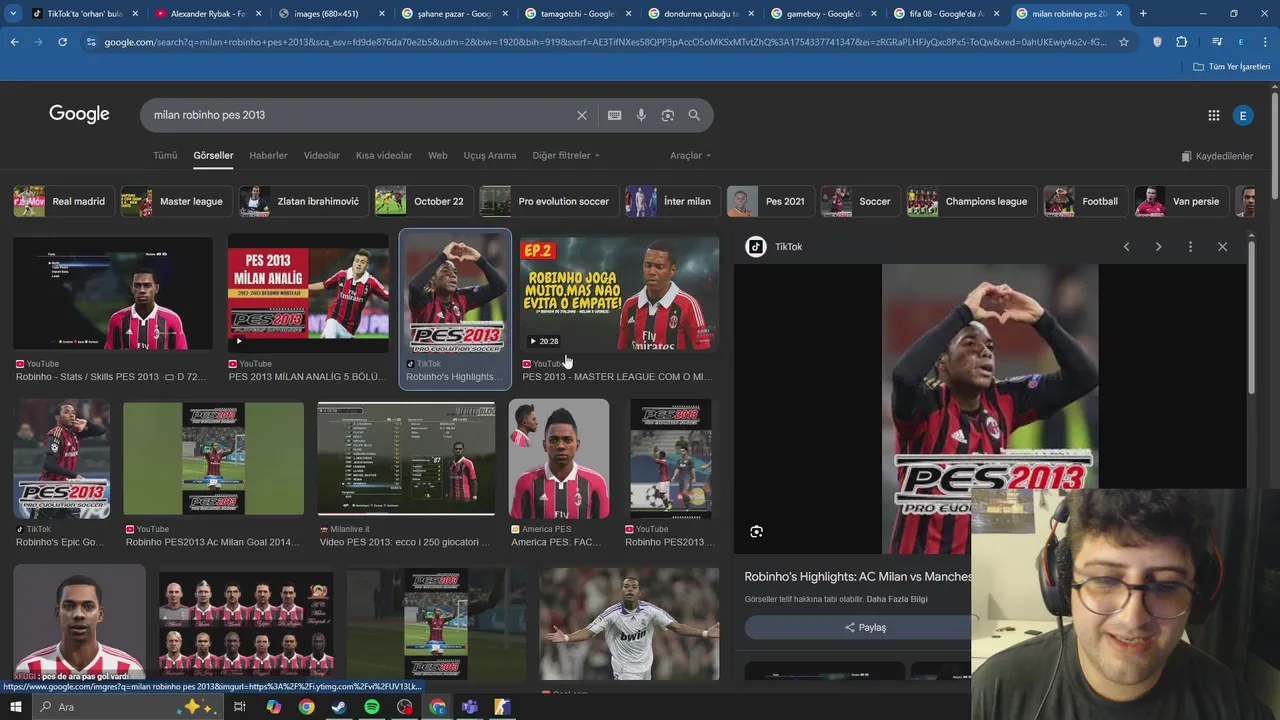This screenshot has width=1280, height=720.
Task: Start a voice search with the microphone
Action: point(641,115)
